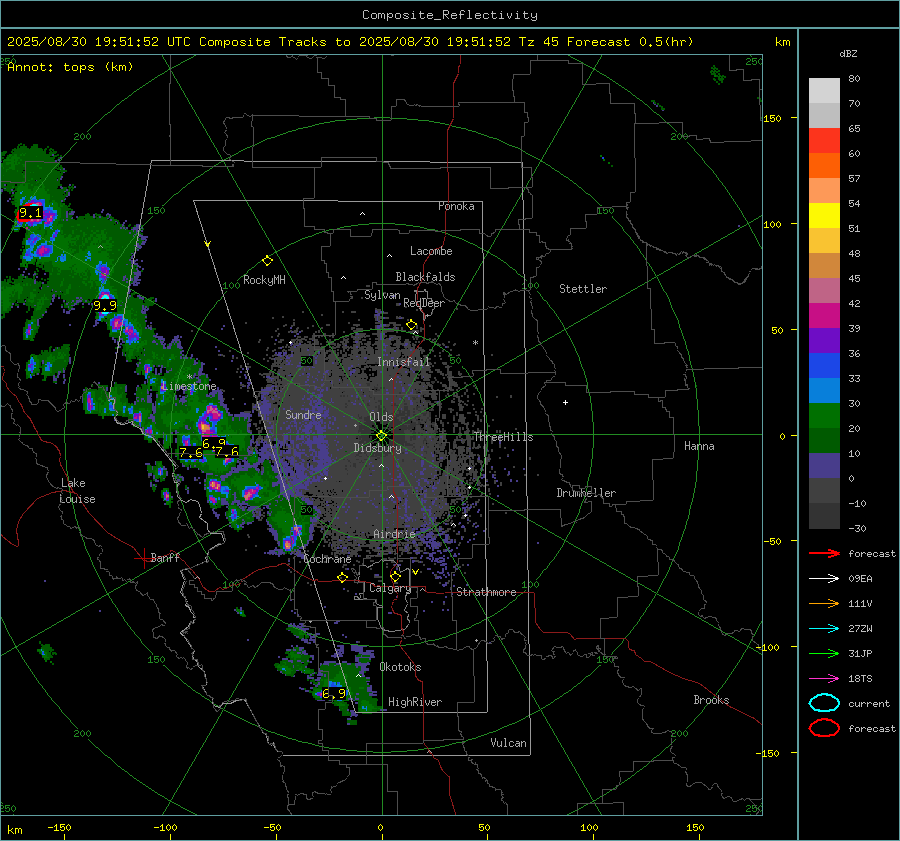Click the white plus marker west of Hanna

pyautogui.click(x=565, y=402)
